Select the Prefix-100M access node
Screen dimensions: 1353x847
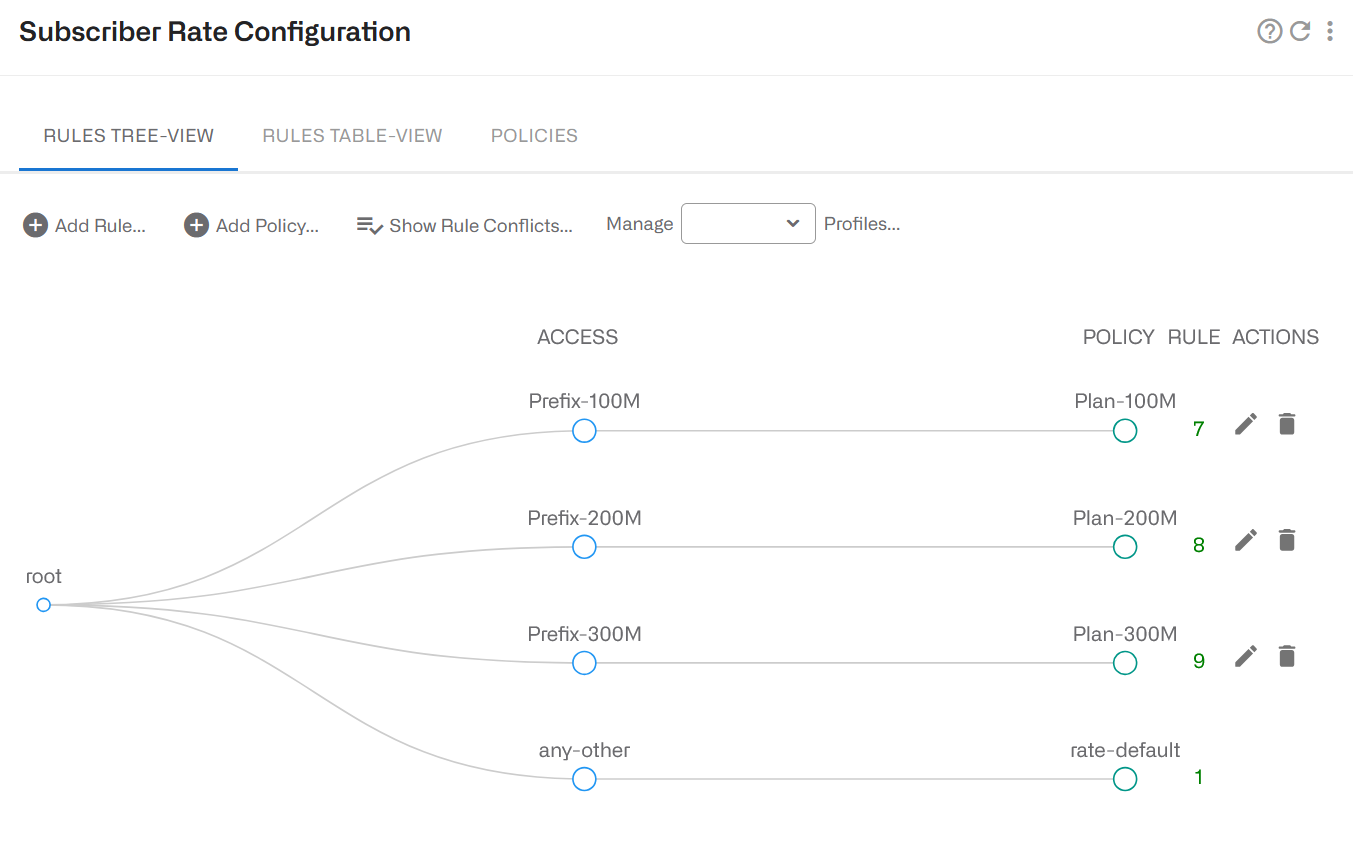(584, 431)
